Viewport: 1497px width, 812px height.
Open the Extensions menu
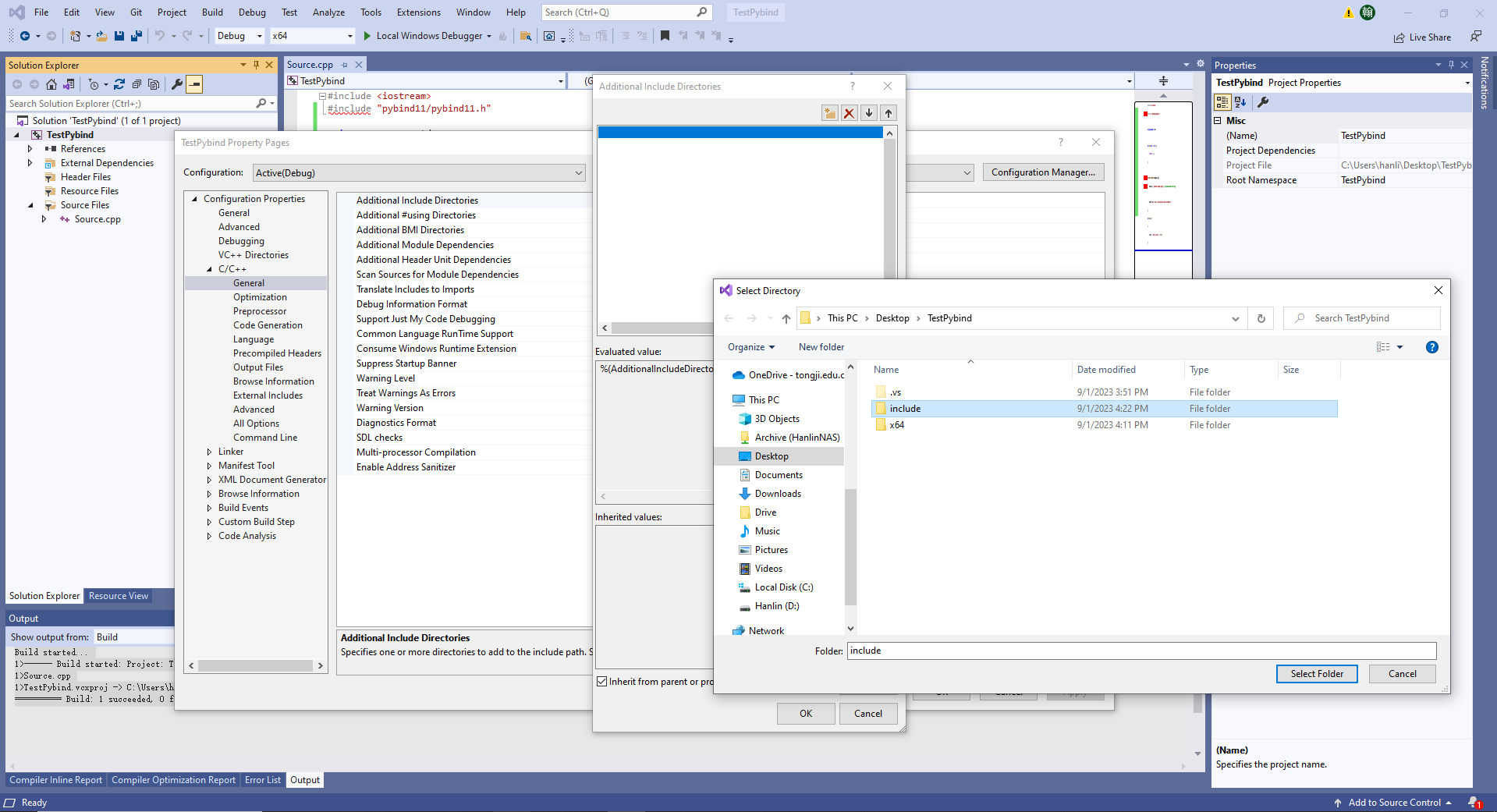click(x=419, y=12)
